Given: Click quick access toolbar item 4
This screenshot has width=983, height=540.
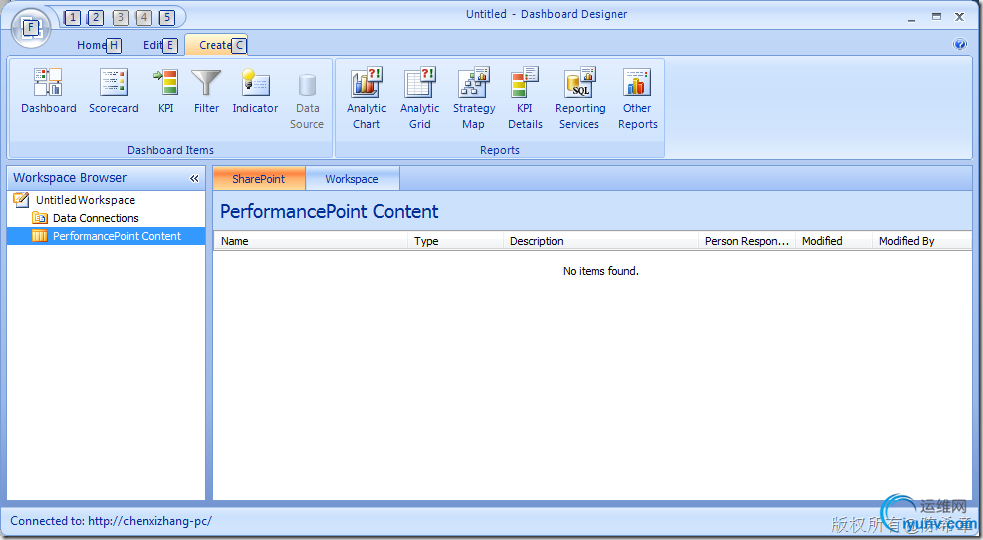Looking at the screenshot, I should [x=144, y=18].
